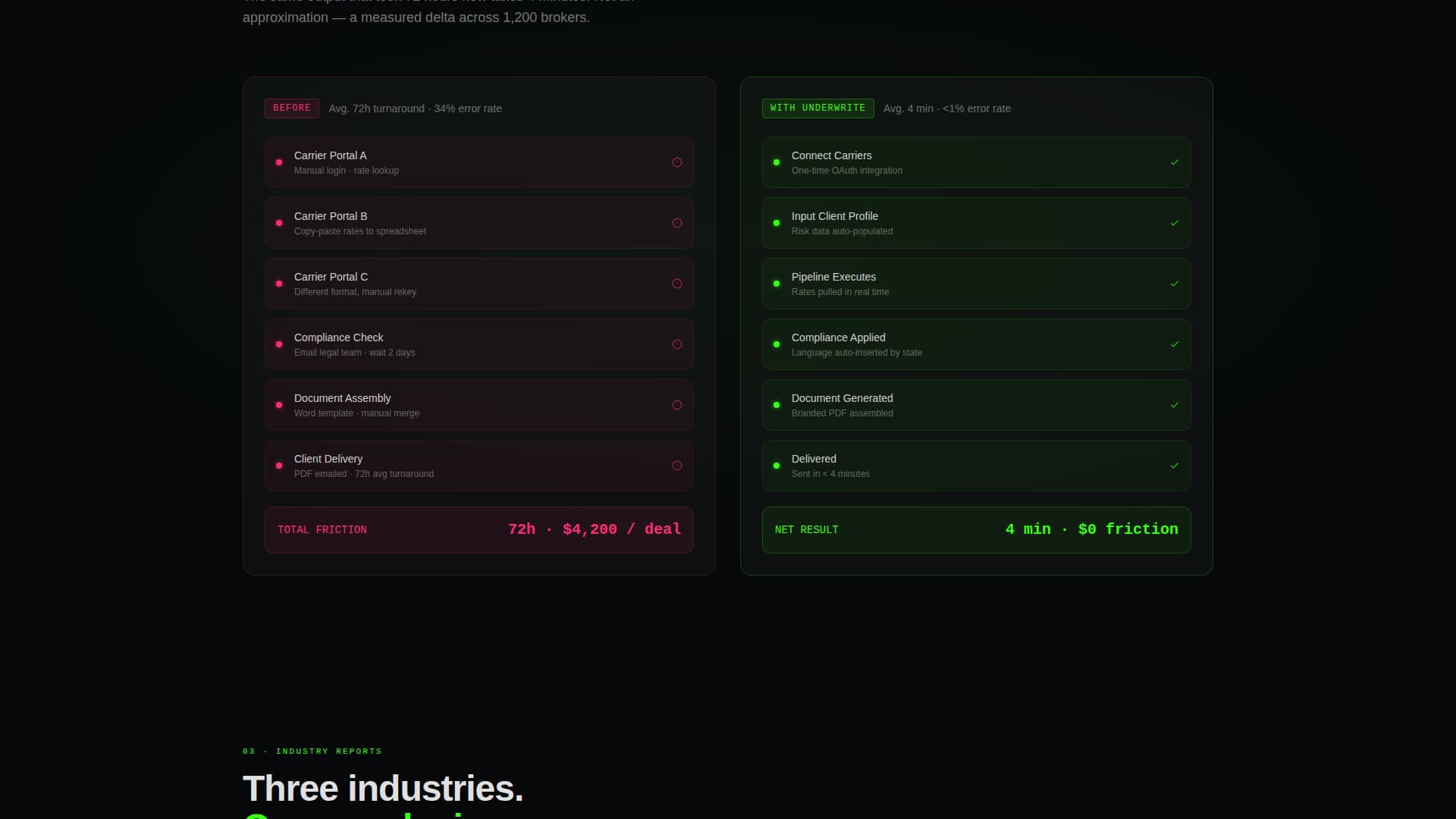Viewport: 1456px width, 819px height.
Task: Click the 'Three industries.' heading
Action: [x=383, y=789]
